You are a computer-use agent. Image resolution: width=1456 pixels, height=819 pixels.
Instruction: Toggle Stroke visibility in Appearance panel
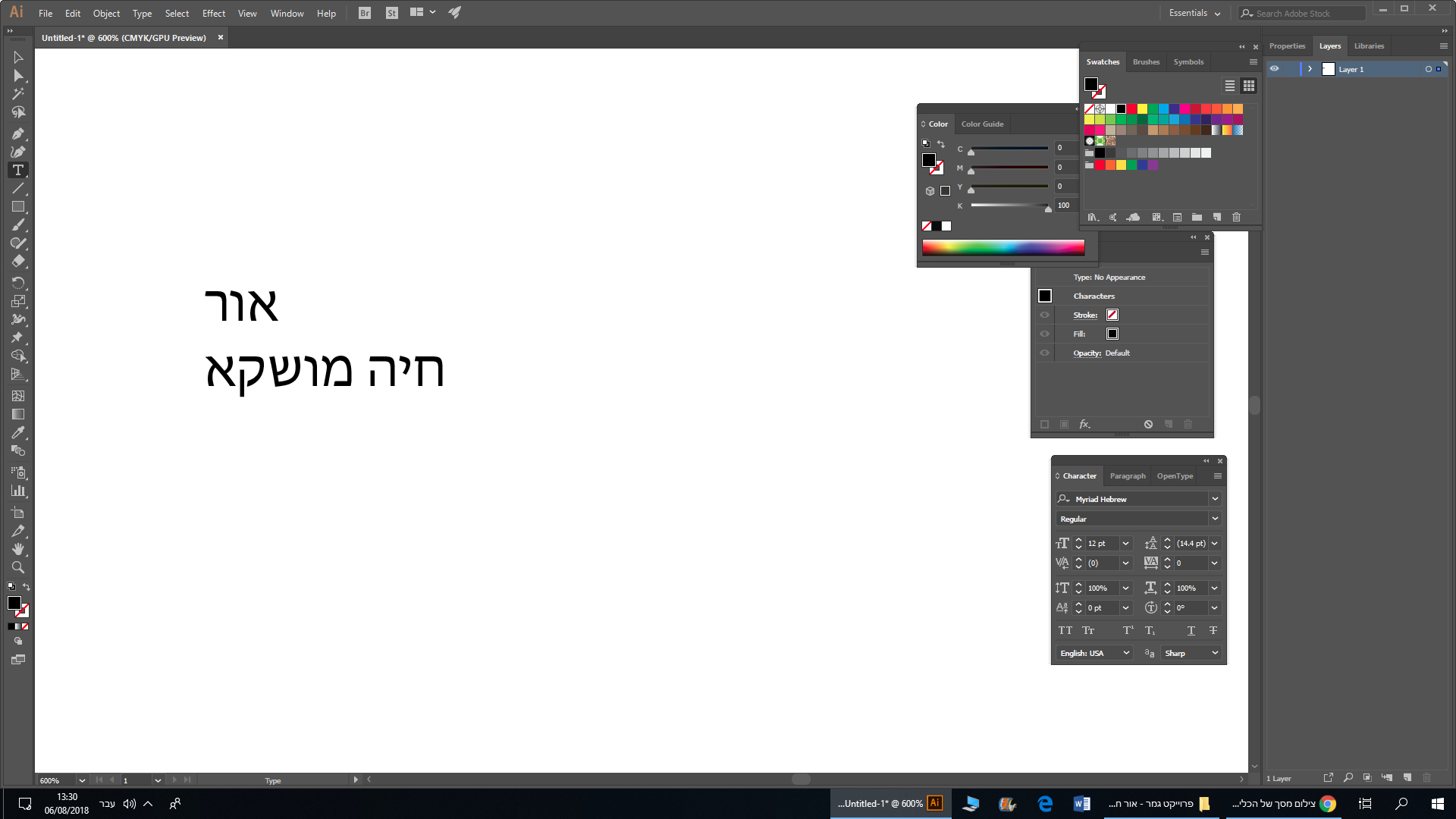pos(1044,315)
